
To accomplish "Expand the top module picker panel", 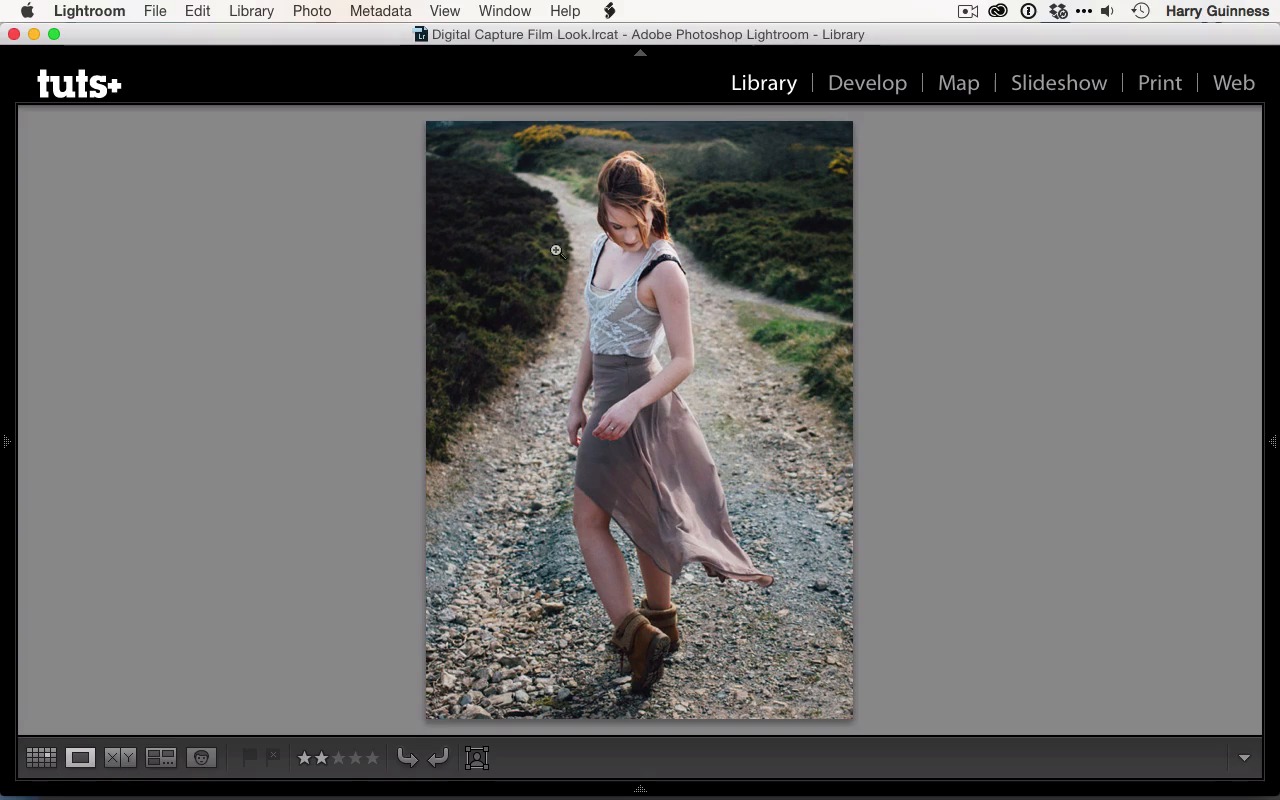I will point(640,53).
